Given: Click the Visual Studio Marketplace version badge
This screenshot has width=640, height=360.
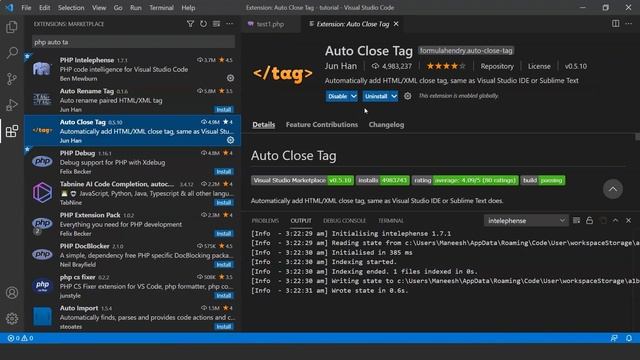Looking at the screenshot, I should coord(302,180).
